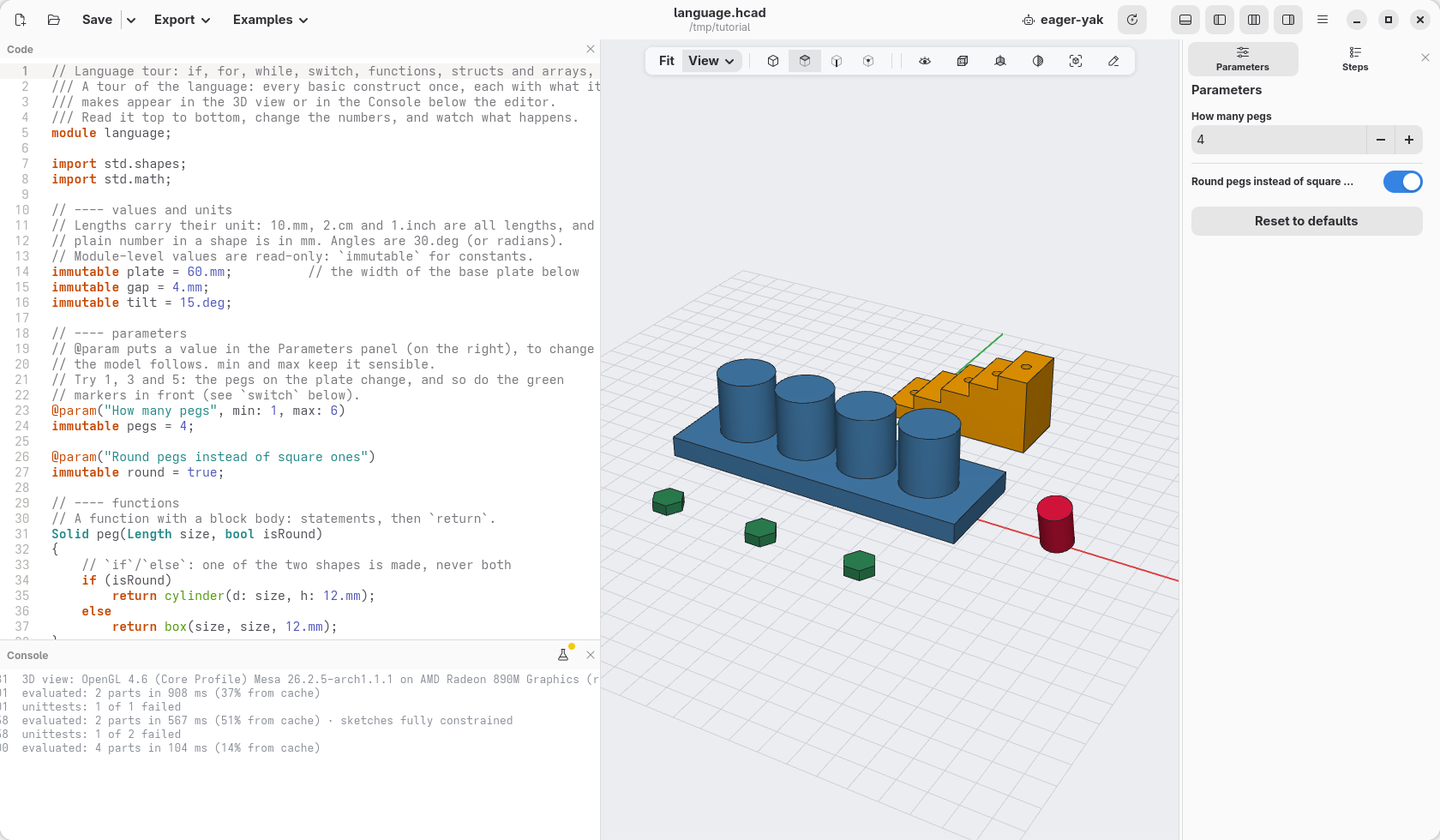
Task: Click code line 'module language;'
Action: (x=111, y=133)
